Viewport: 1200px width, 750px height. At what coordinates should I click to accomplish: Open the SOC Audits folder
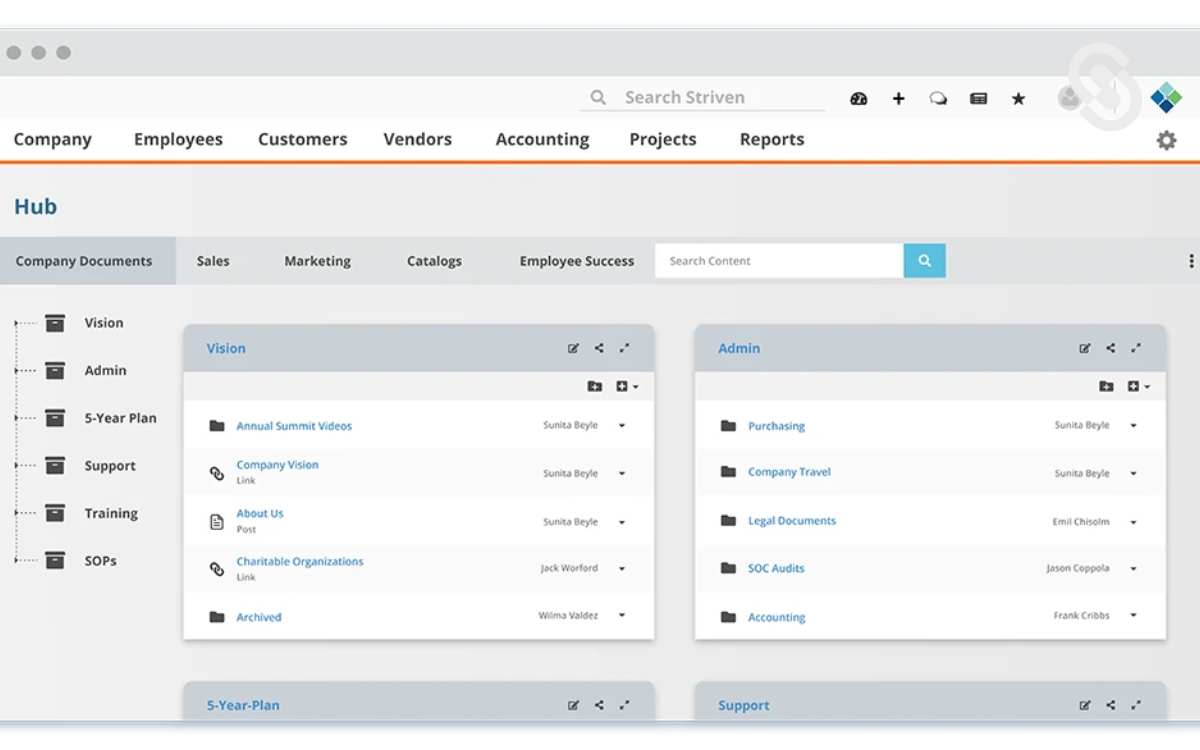(776, 568)
